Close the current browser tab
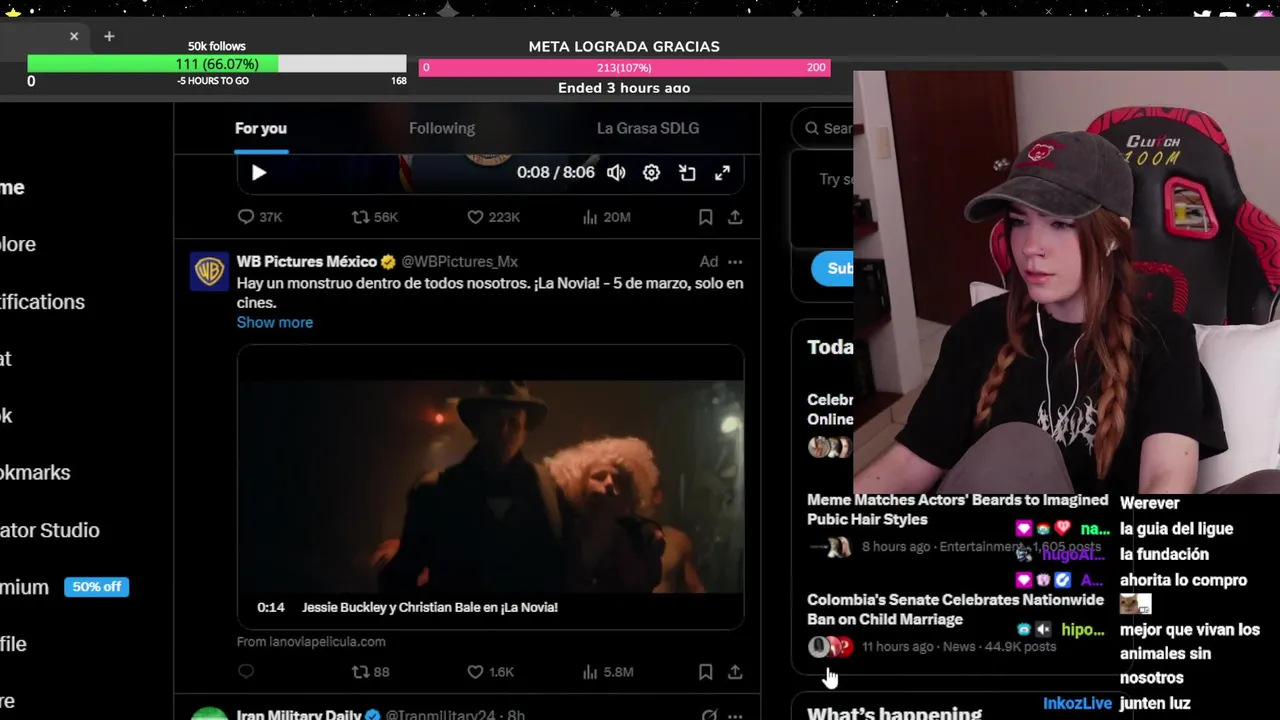Viewport: 1280px width, 720px height. pos(74,36)
